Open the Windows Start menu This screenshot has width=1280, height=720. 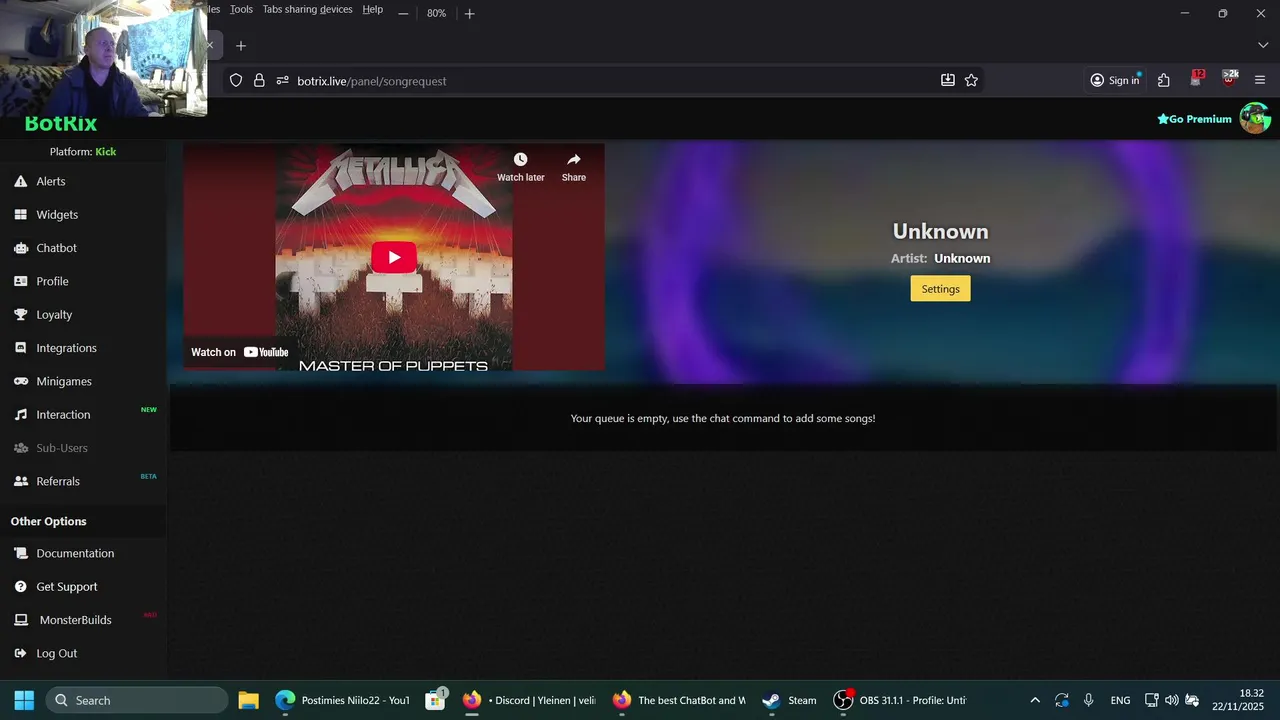(x=24, y=700)
